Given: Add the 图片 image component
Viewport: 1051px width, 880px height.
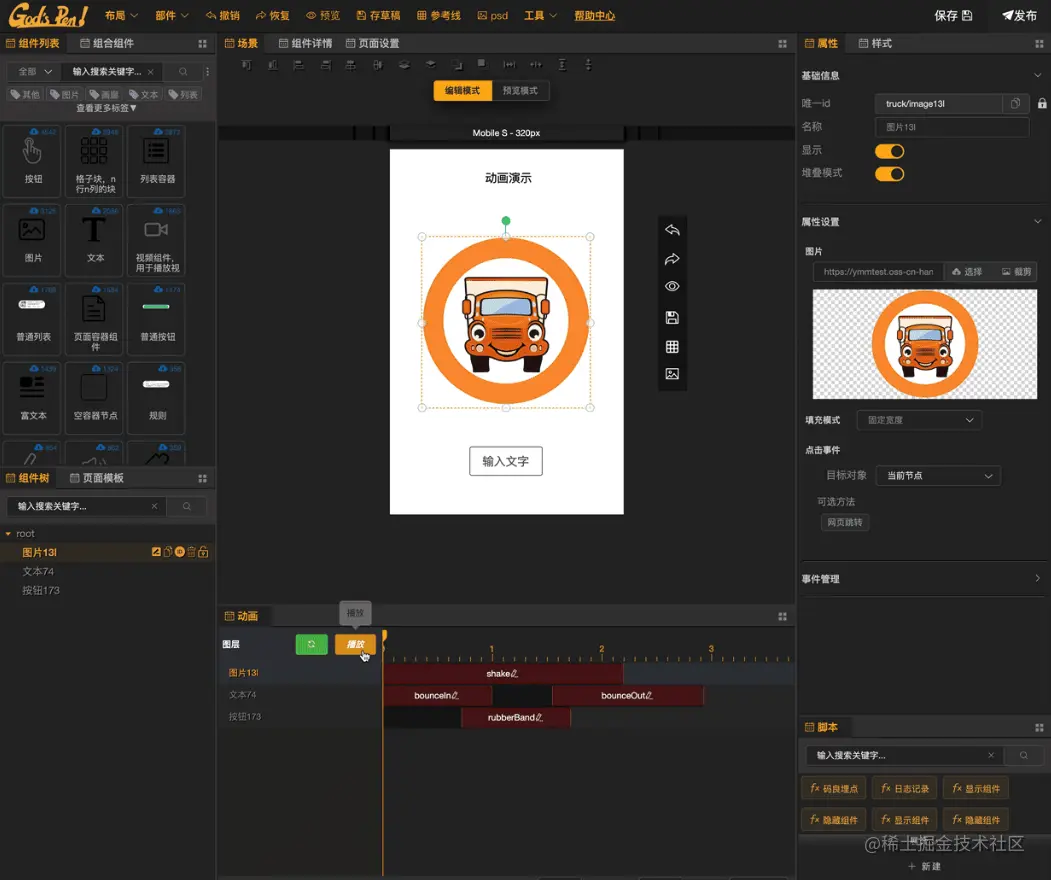Looking at the screenshot, I should tap(33, 240).
